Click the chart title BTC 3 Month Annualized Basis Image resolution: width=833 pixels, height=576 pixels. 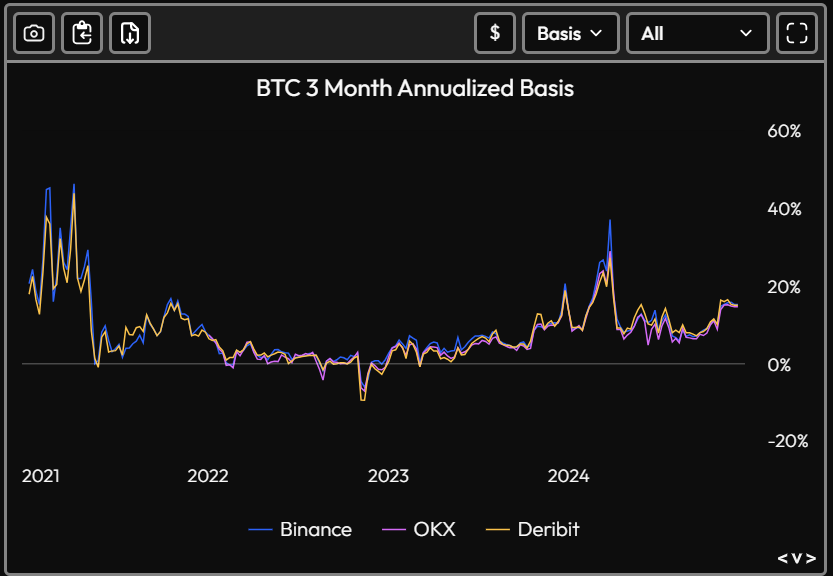coord(415,88)
